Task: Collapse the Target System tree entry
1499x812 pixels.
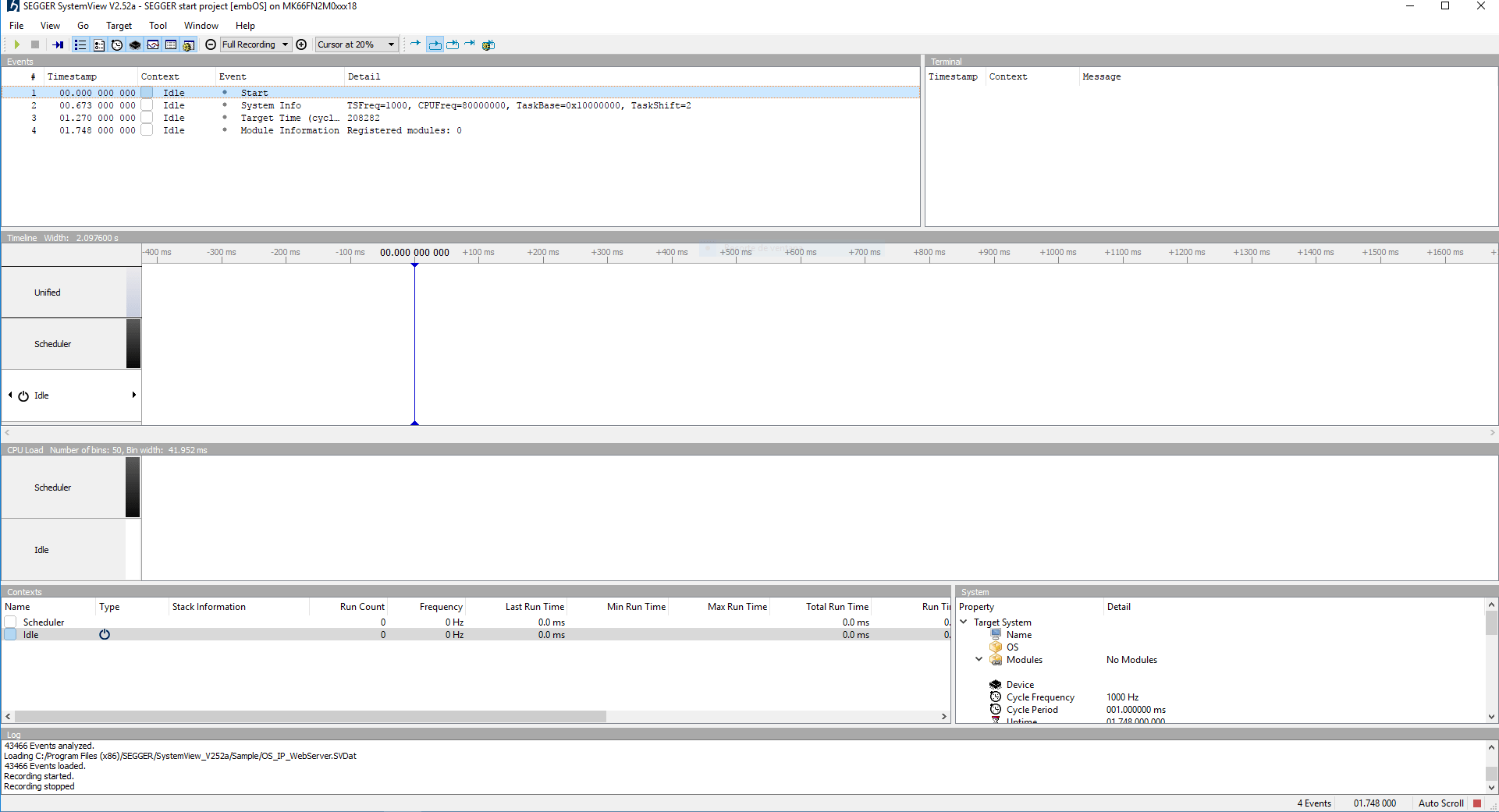Action: 964,622
